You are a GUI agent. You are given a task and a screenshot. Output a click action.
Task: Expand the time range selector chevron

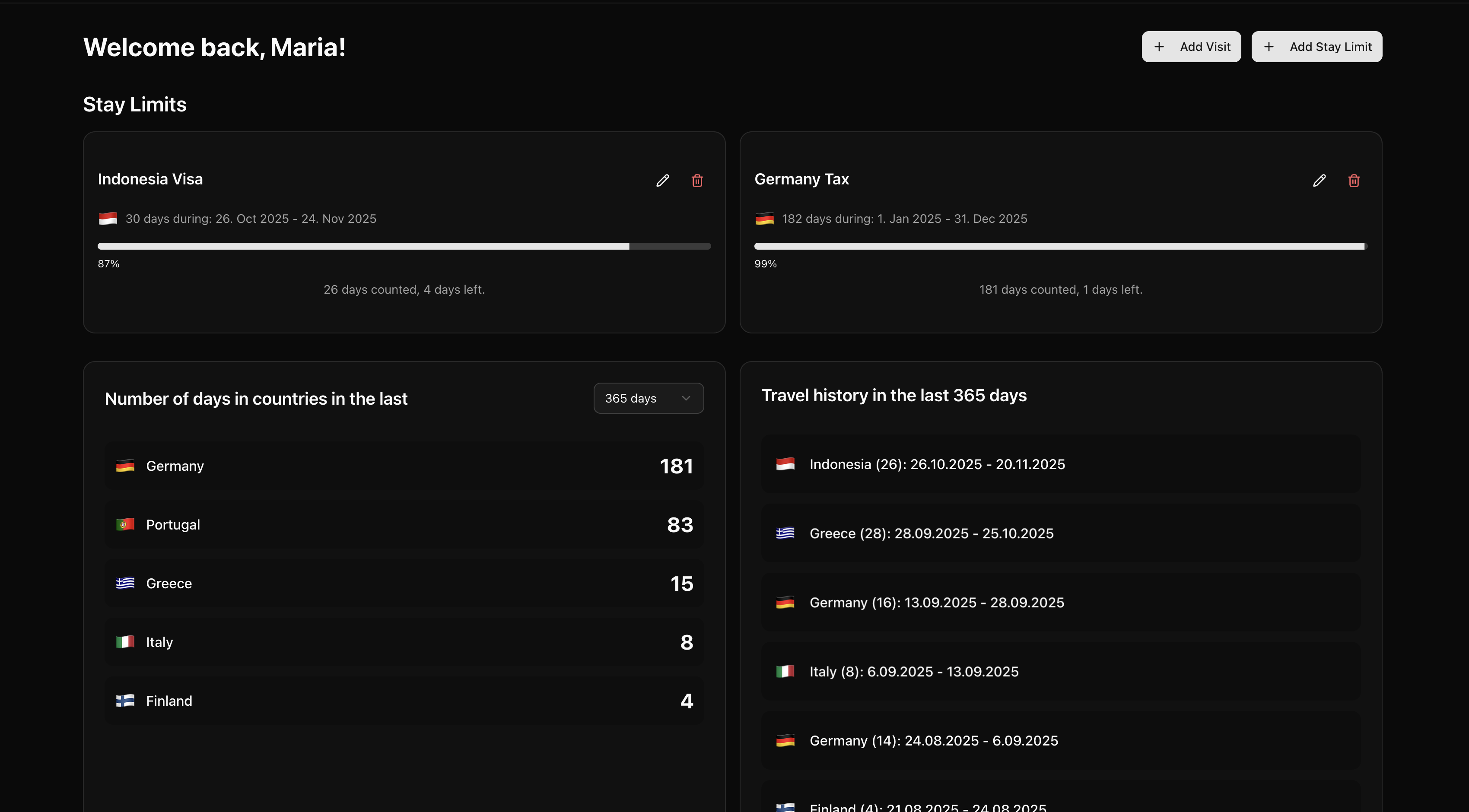pyautogui.click(x=686, y=398)
